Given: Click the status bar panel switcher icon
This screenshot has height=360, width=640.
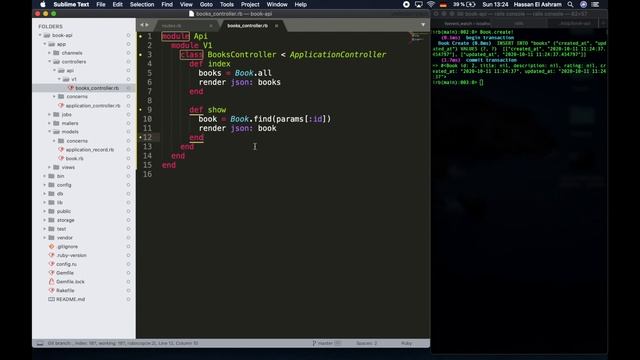Looking at the screenshot, I should click(40, 343).
